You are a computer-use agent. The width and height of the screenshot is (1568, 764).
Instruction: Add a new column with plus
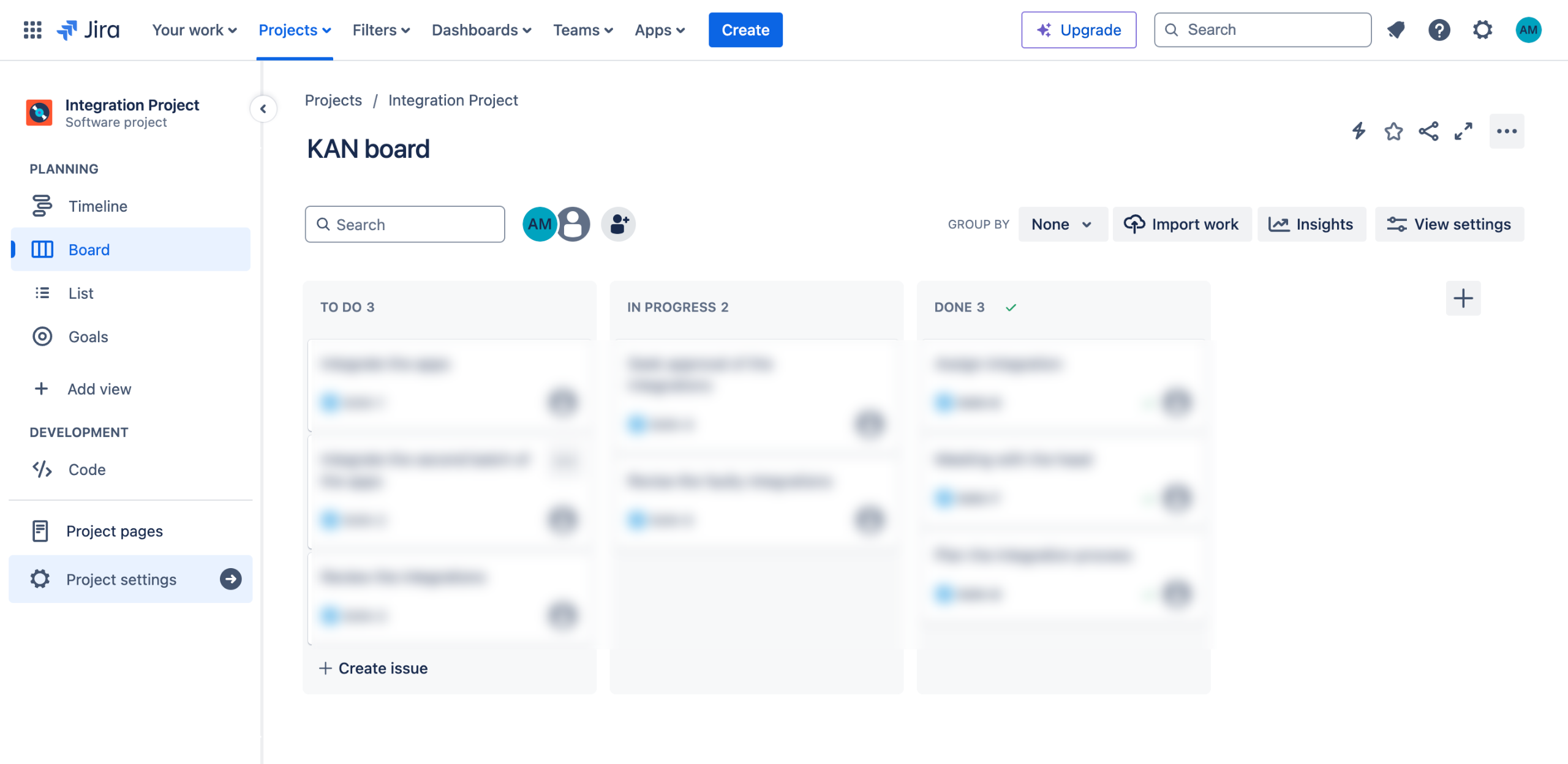click(1463, 299)
